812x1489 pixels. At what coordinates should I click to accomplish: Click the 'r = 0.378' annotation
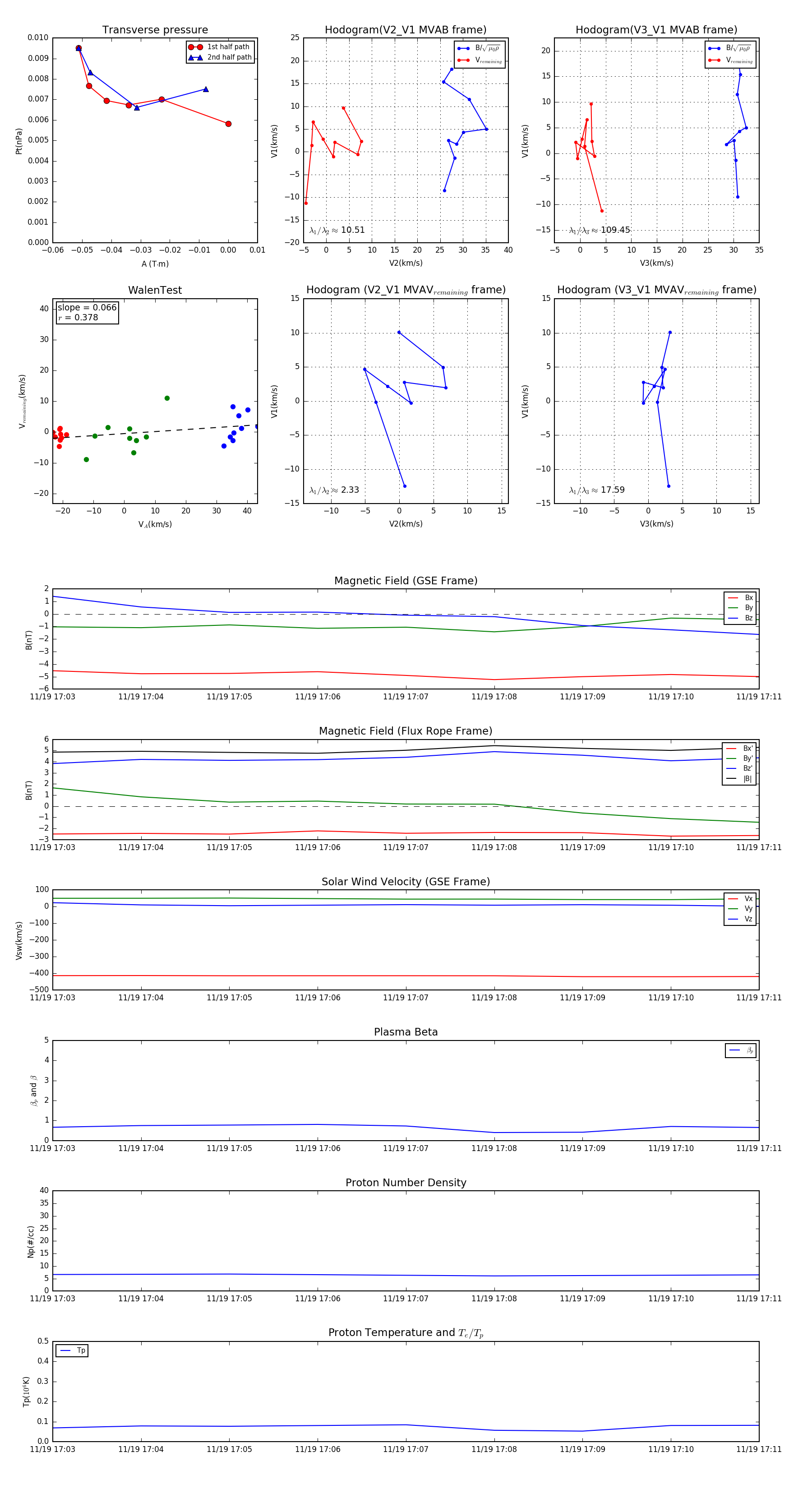click(78, 317)
